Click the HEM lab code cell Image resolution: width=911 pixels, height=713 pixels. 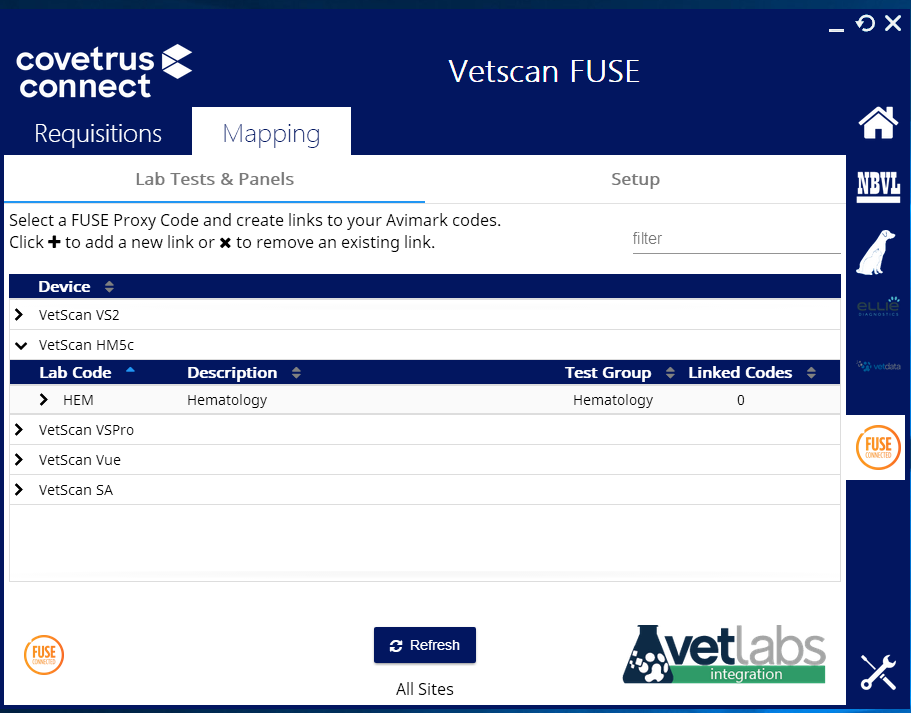[78, 400]
